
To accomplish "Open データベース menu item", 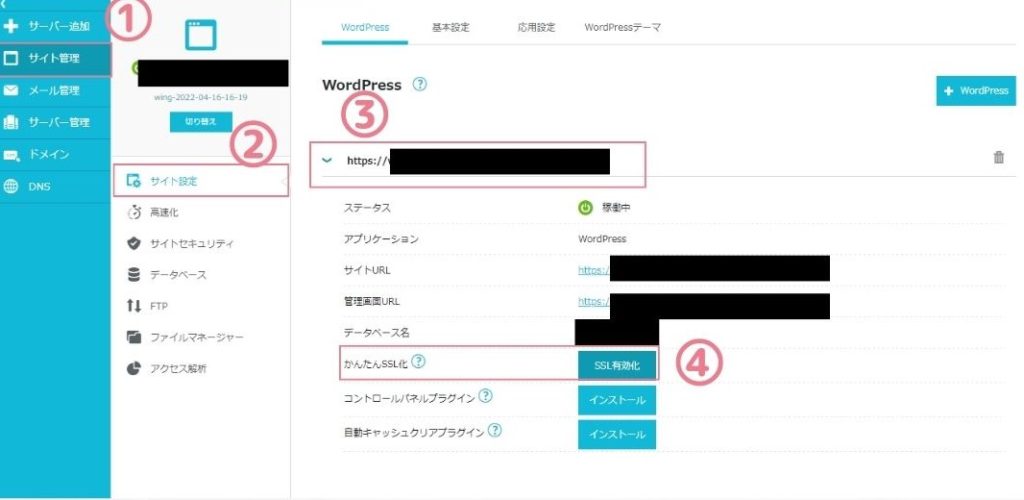I will (x=177, y=274).
